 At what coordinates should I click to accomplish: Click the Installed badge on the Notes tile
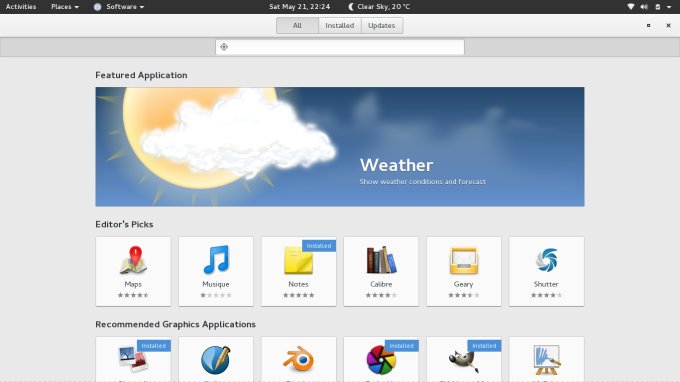coord(319,246)
